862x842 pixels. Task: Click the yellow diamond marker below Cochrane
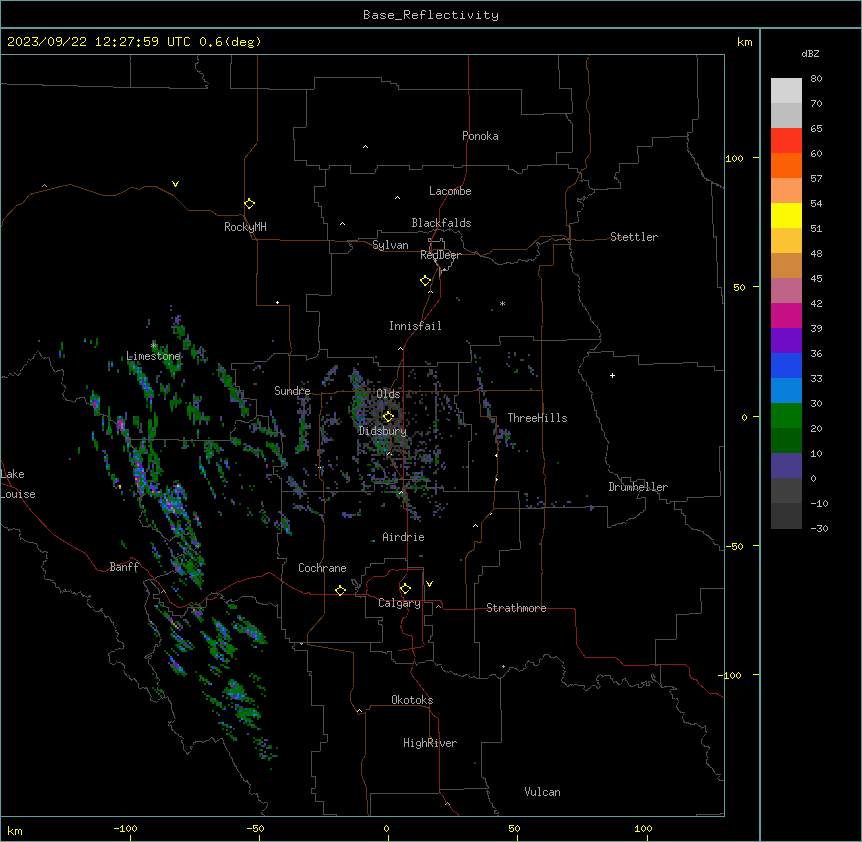click(340, 590)
